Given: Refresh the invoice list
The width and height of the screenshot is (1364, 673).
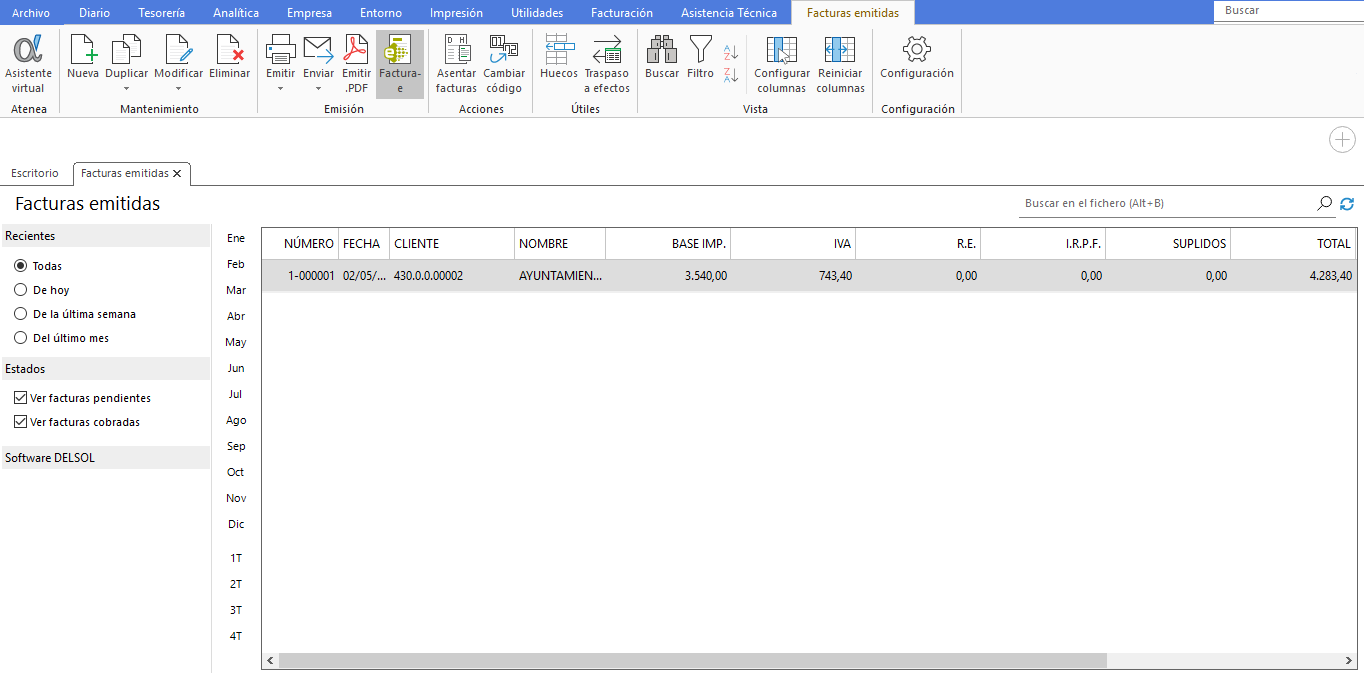Looking at the screenshot, I should 1347,204.
